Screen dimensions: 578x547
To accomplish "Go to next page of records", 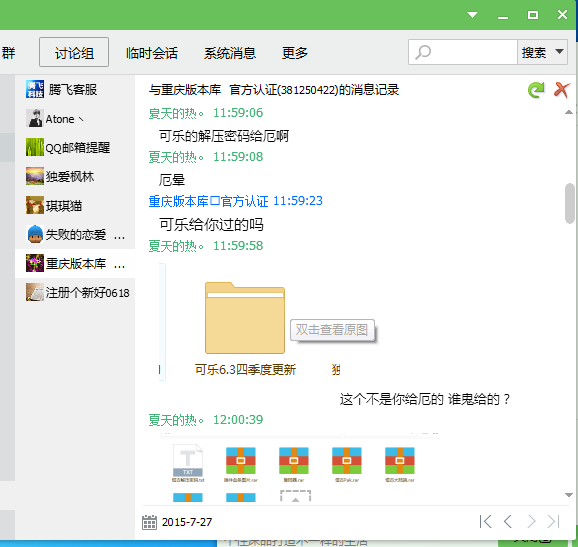I will pyautogui.click(x=531, y=521).
